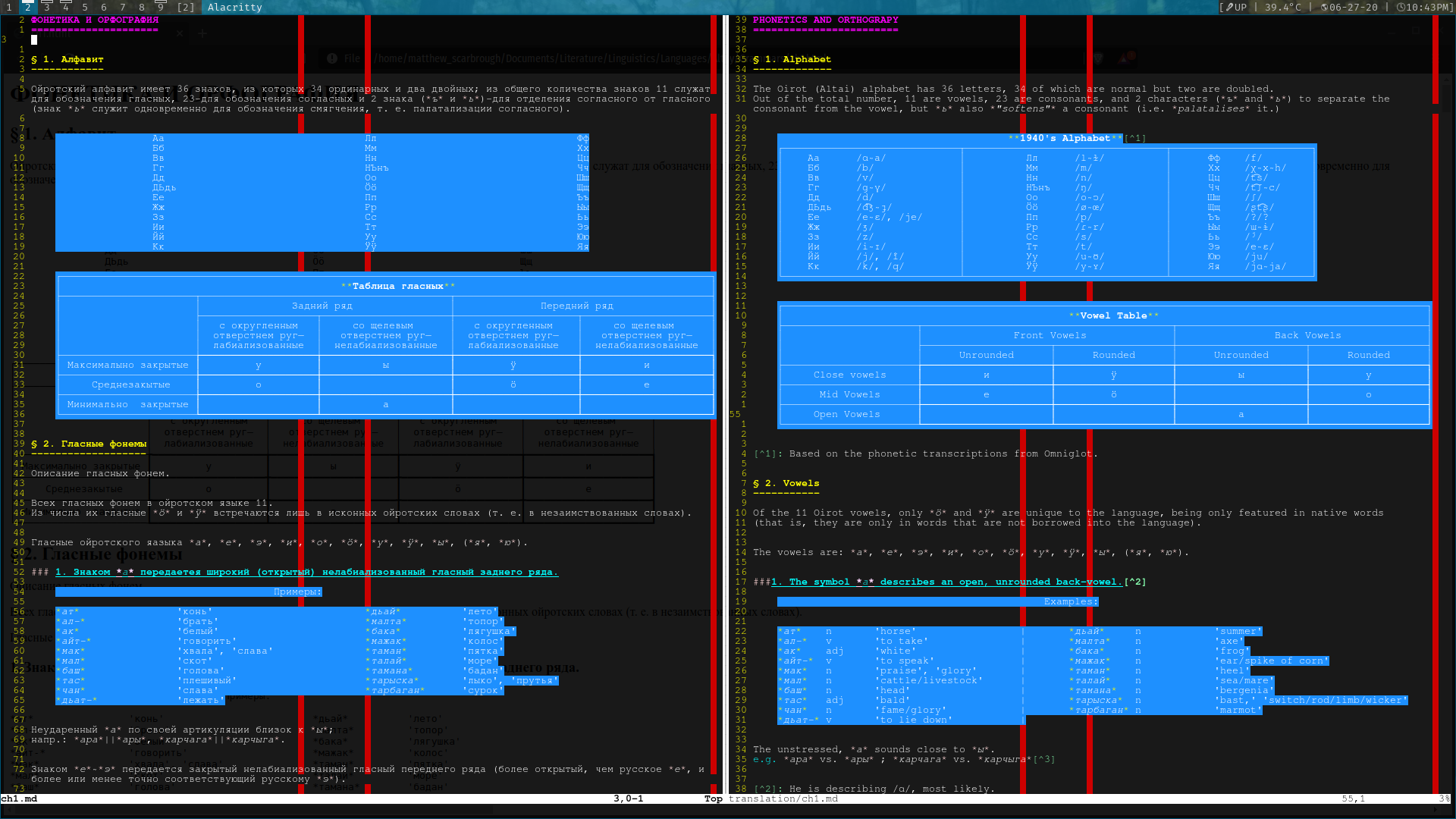Click the 'Максимально закрытые' row label
The height and width of the screenshot is (819, 1456).
pos(127,365)
